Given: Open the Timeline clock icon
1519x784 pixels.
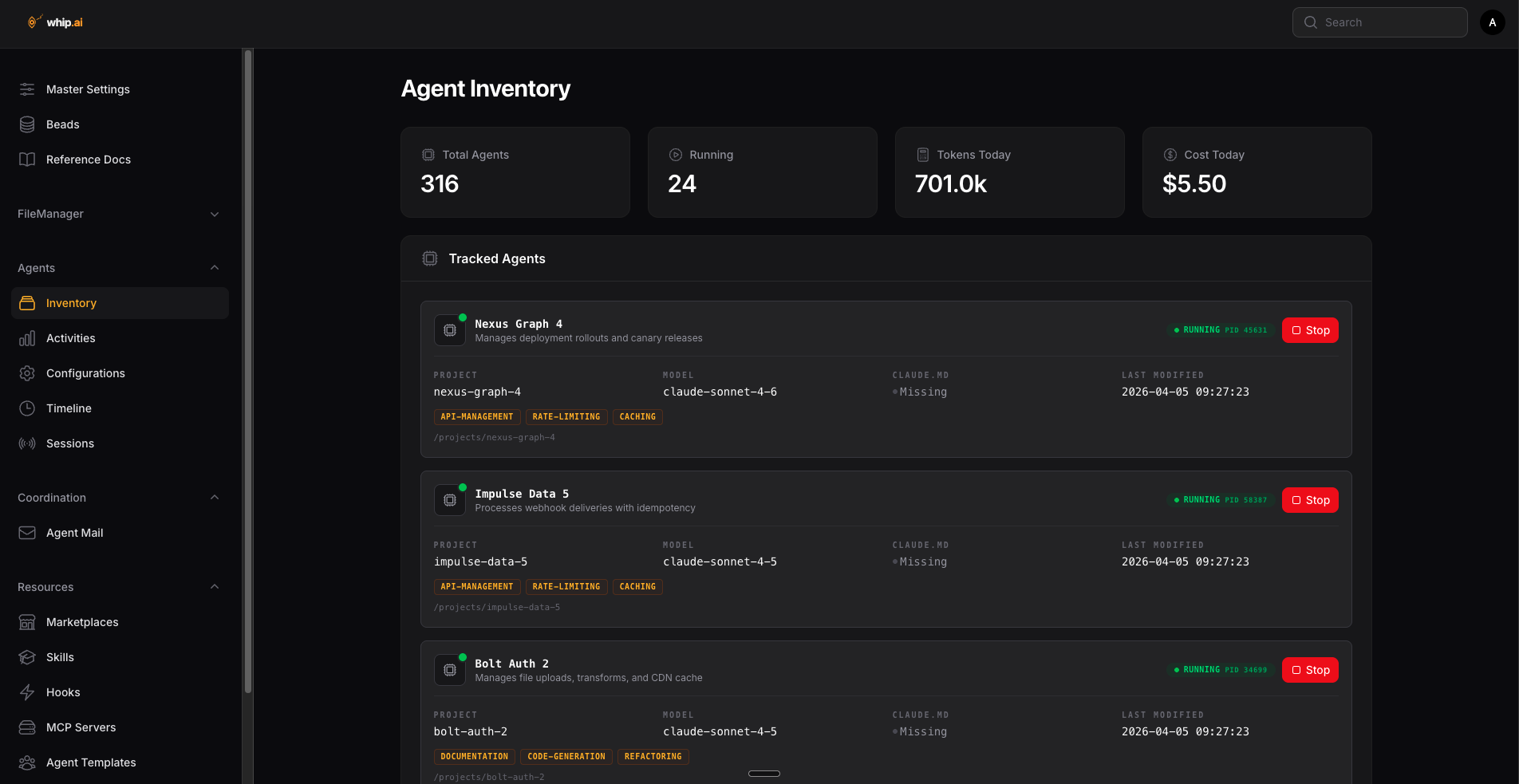Looking at the screenshot, I should pos(26,408).
